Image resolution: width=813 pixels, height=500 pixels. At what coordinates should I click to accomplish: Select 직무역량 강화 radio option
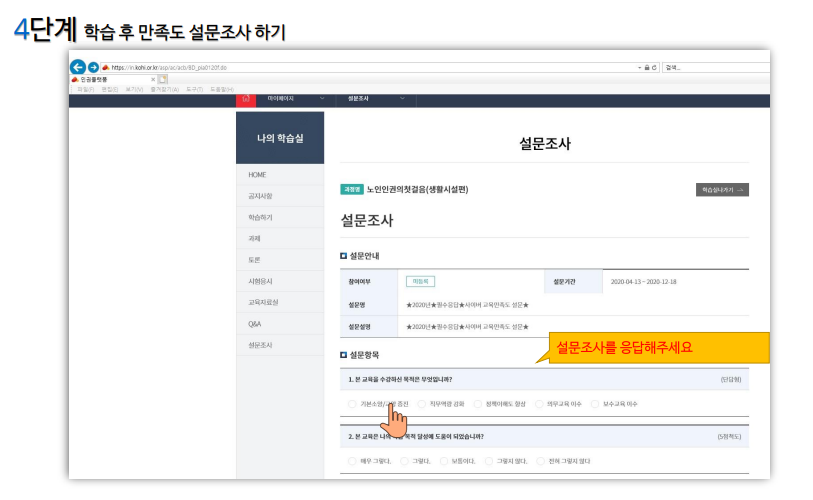422,404
